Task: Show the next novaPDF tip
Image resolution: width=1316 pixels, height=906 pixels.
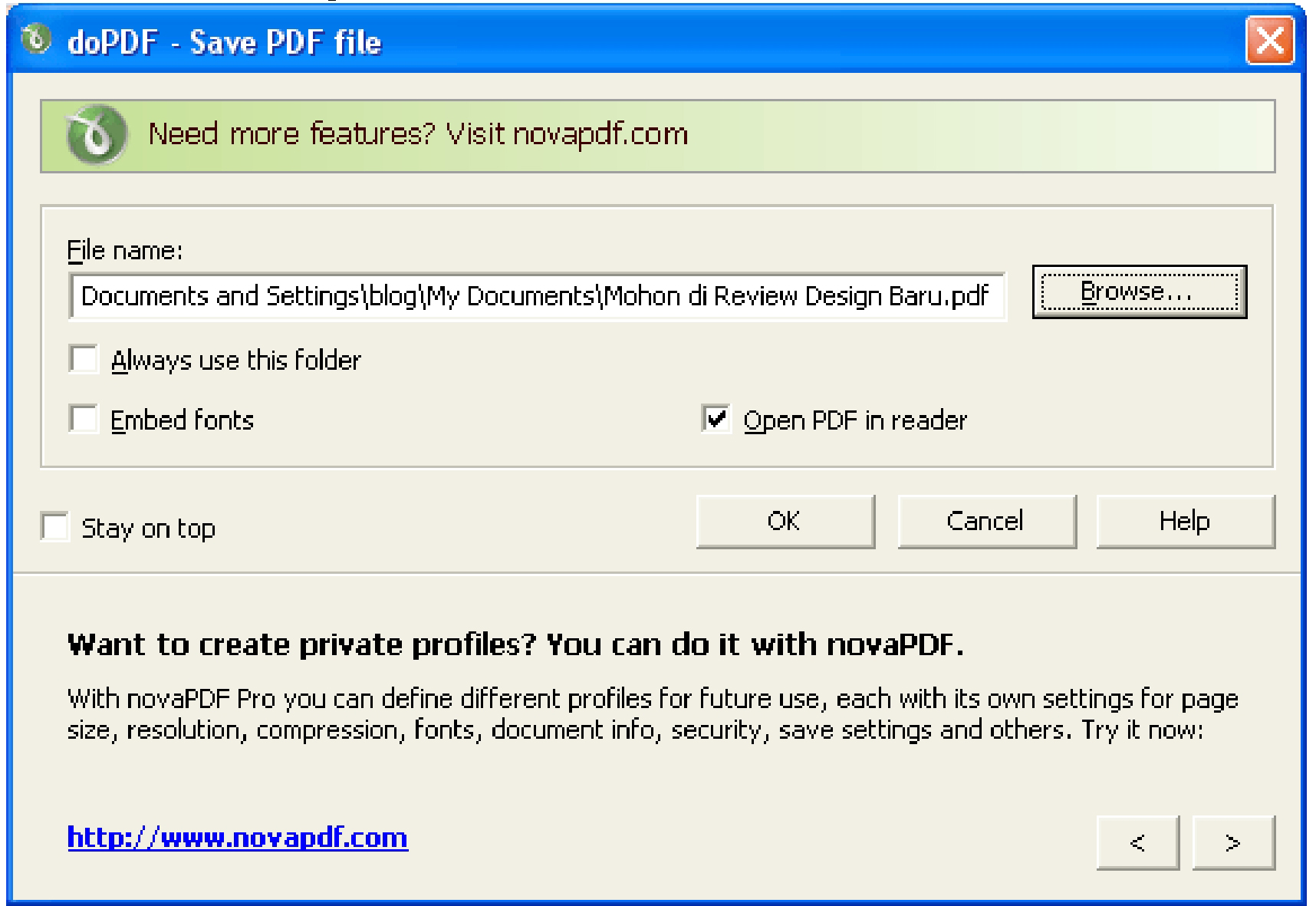Action: [1233, 842]
